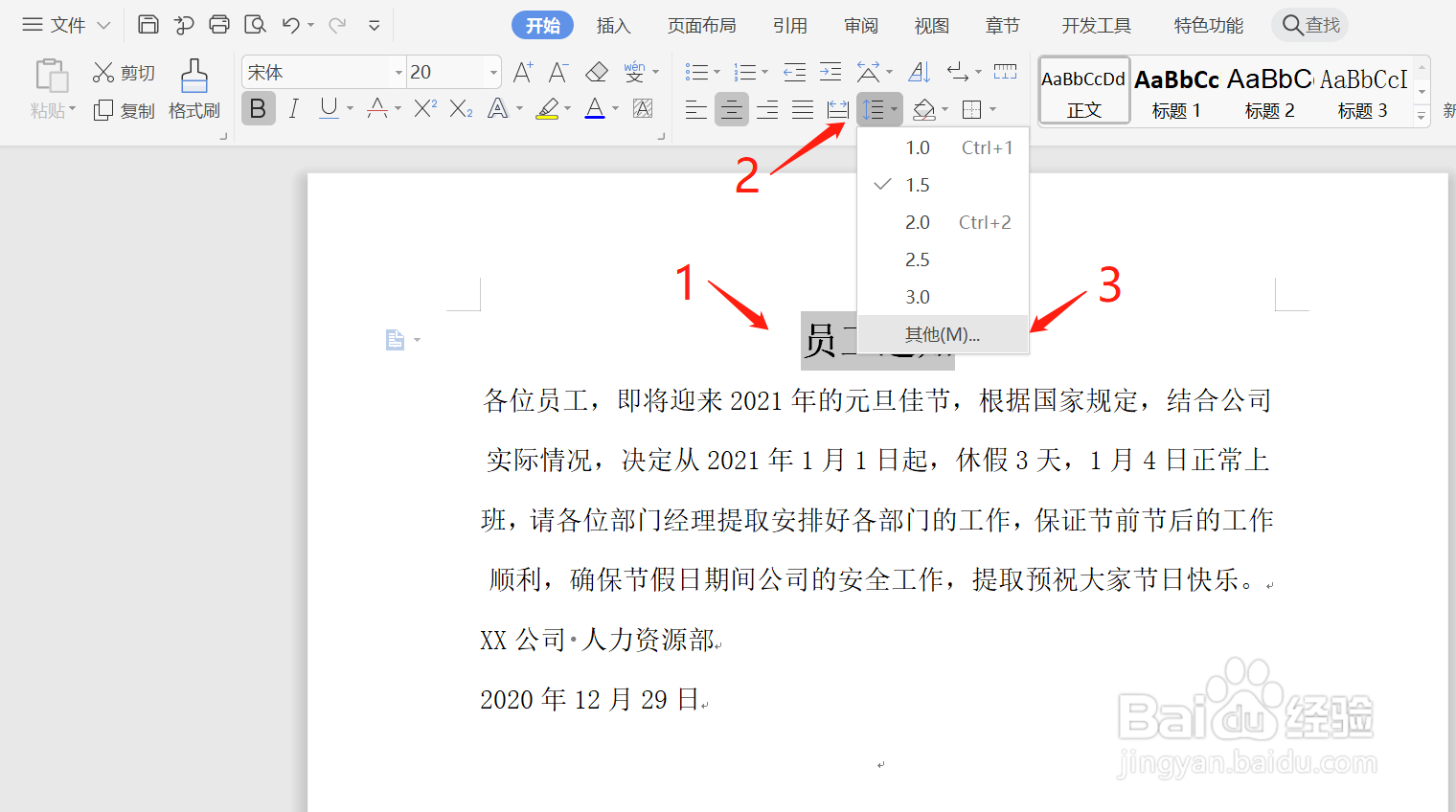Open font size dropdown showing 20
The height and width of the screenshot is (812, 1456).
[x=494, y=73]
